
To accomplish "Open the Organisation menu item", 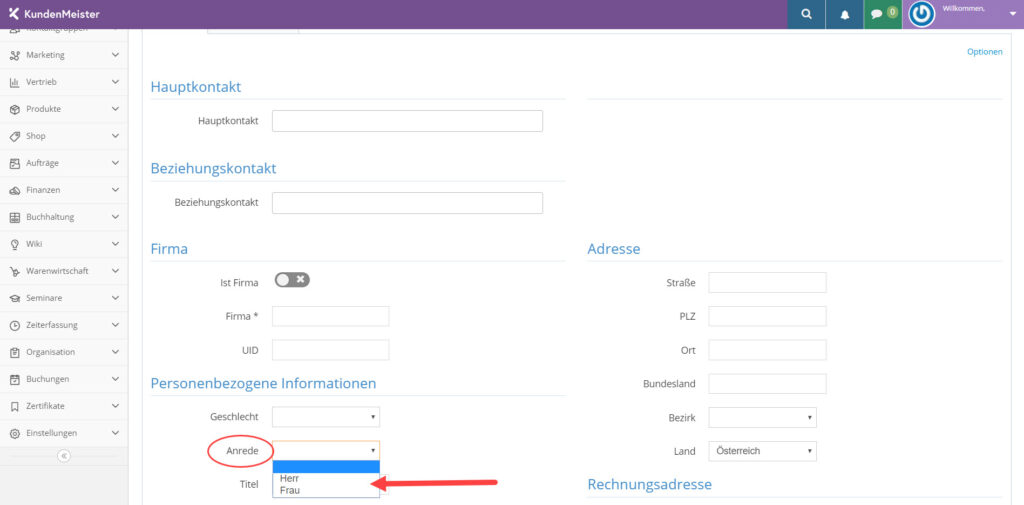I will coord(64,352).
